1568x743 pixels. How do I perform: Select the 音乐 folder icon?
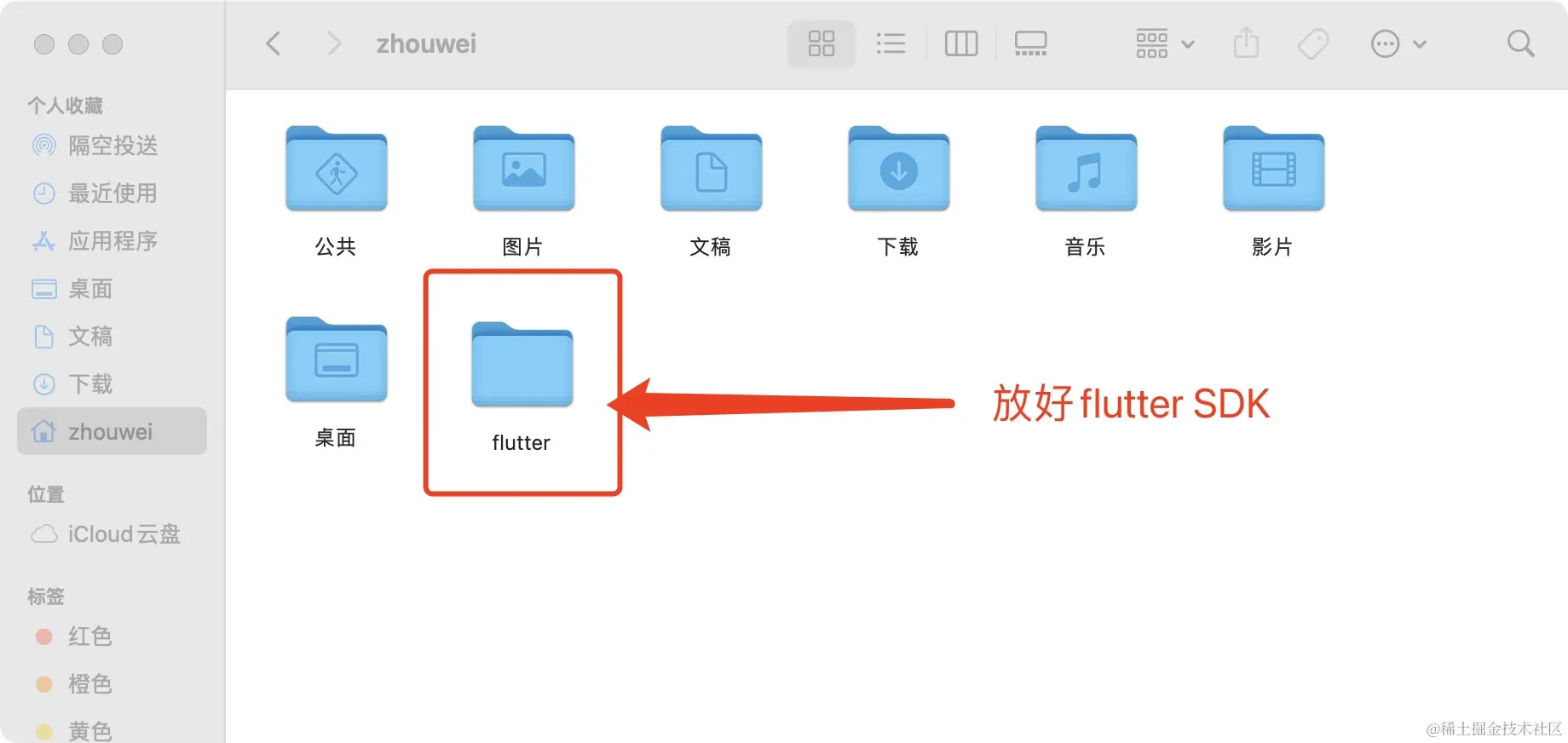(1087, 168)
